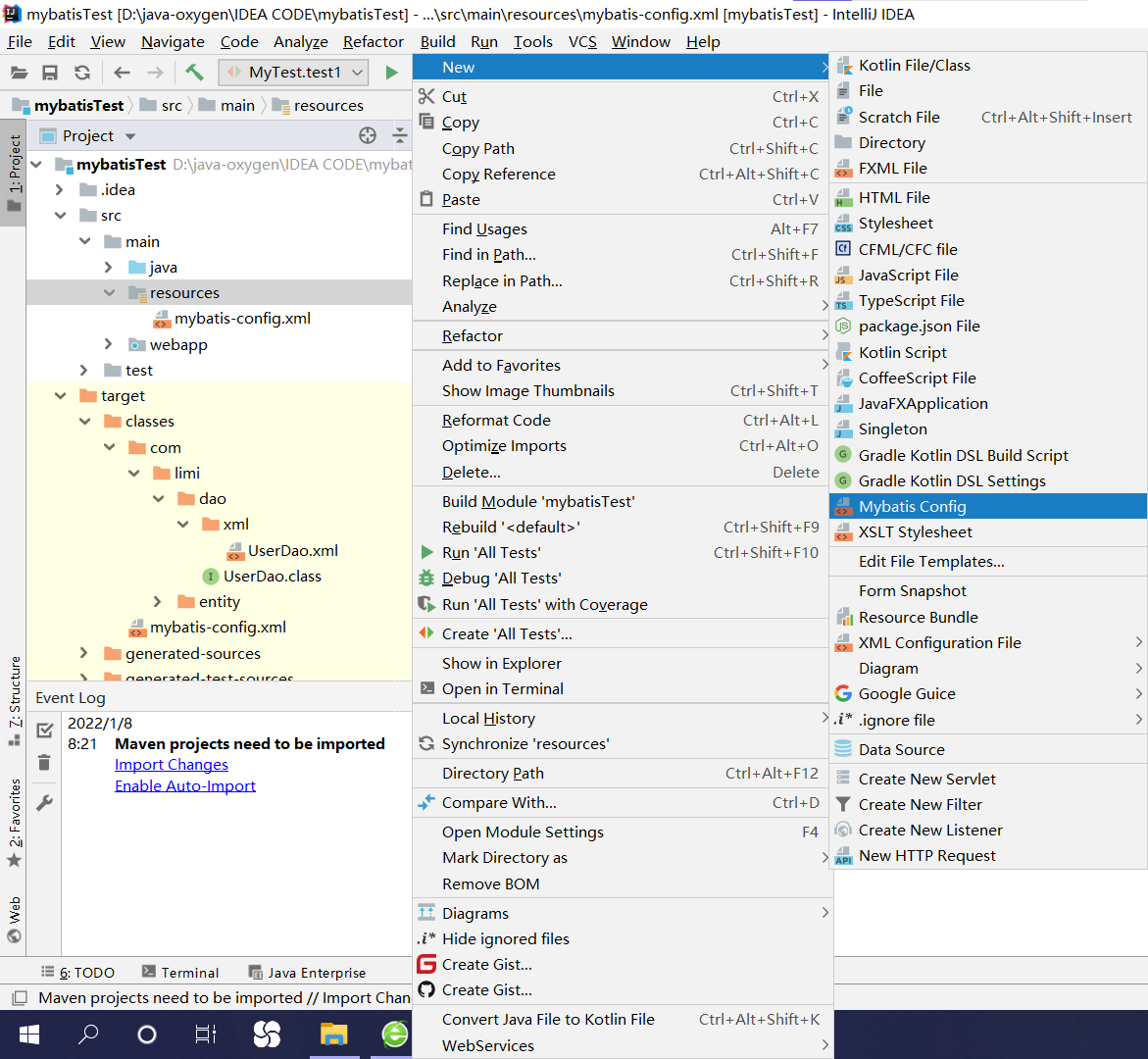Image resolution: width=1148 pixels, height=1059 pixels.
Task: Click the Maven projects status bar message
Action: click(x=225, y=997)
